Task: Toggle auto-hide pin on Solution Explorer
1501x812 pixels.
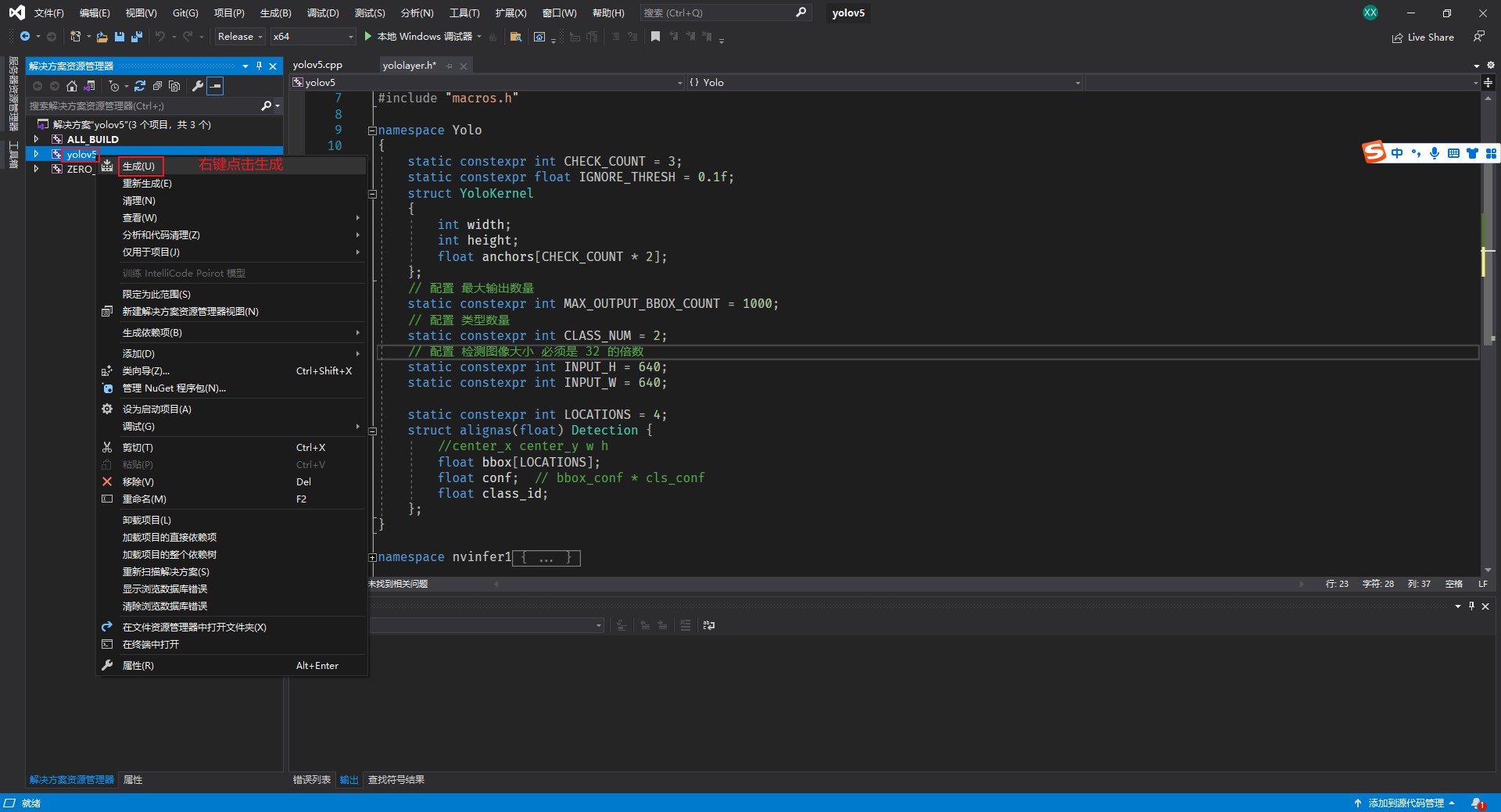Action: coord(259,66)
